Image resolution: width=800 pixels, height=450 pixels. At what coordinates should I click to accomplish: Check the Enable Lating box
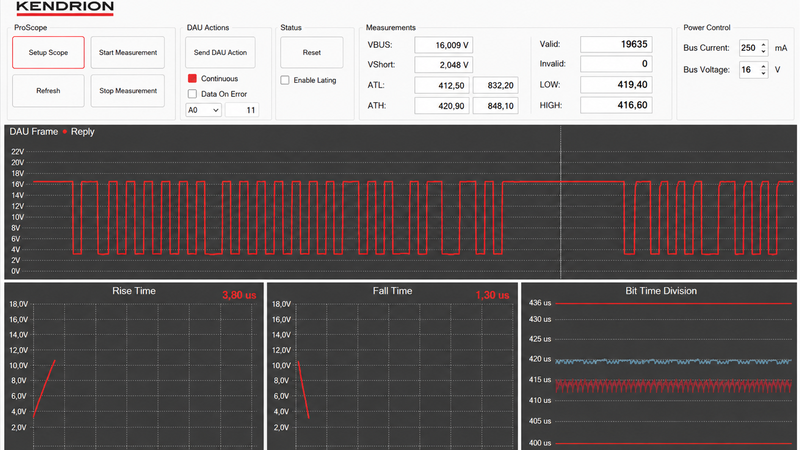285,80
